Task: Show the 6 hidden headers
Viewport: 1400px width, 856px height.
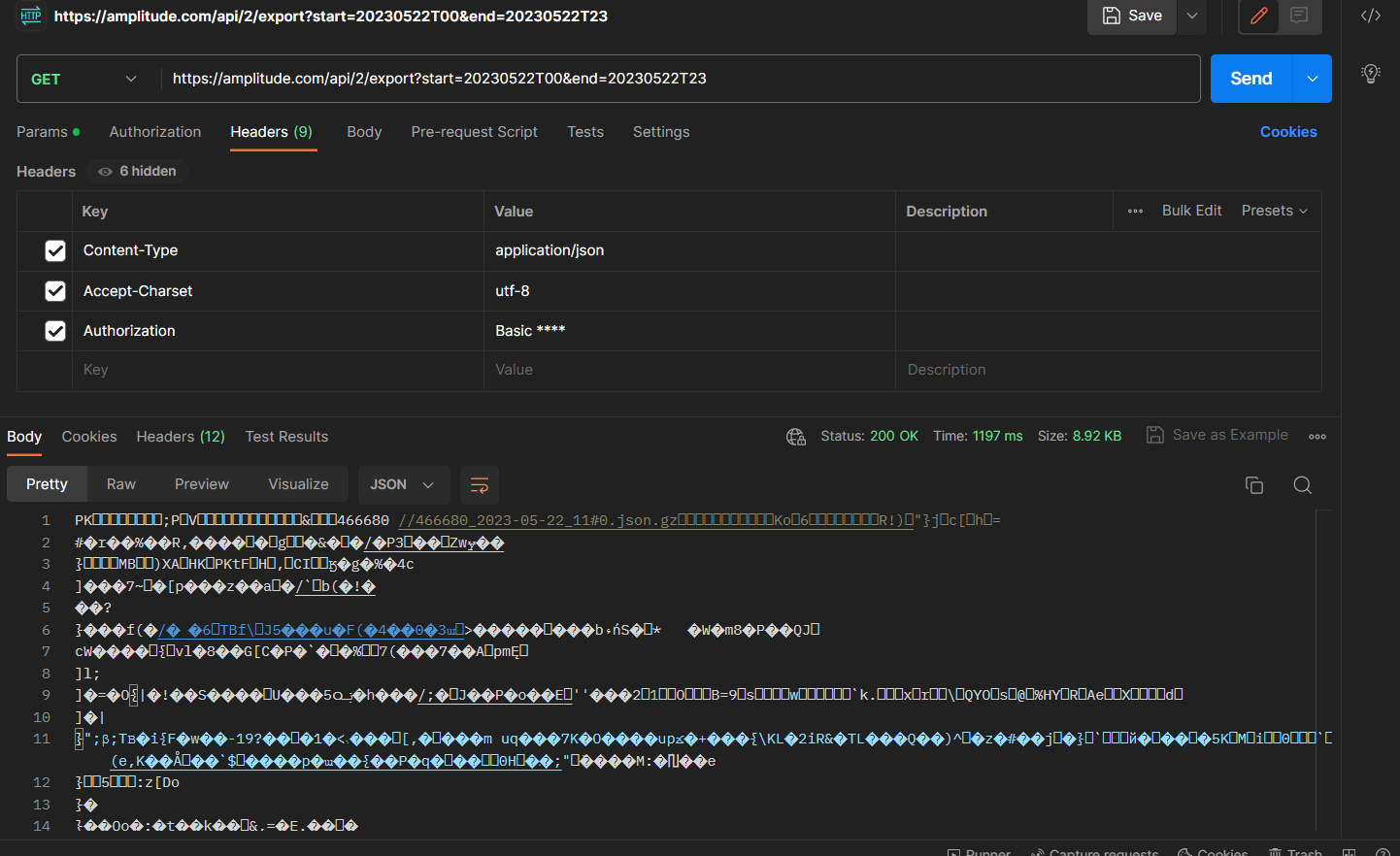Action: point(137,172)
